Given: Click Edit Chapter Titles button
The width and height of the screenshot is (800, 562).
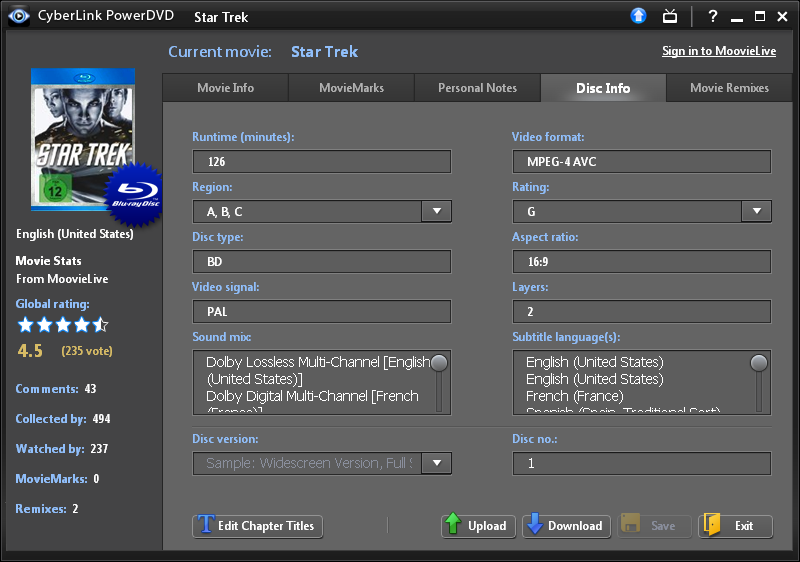Looking at the screenshot, I should 257,526.
